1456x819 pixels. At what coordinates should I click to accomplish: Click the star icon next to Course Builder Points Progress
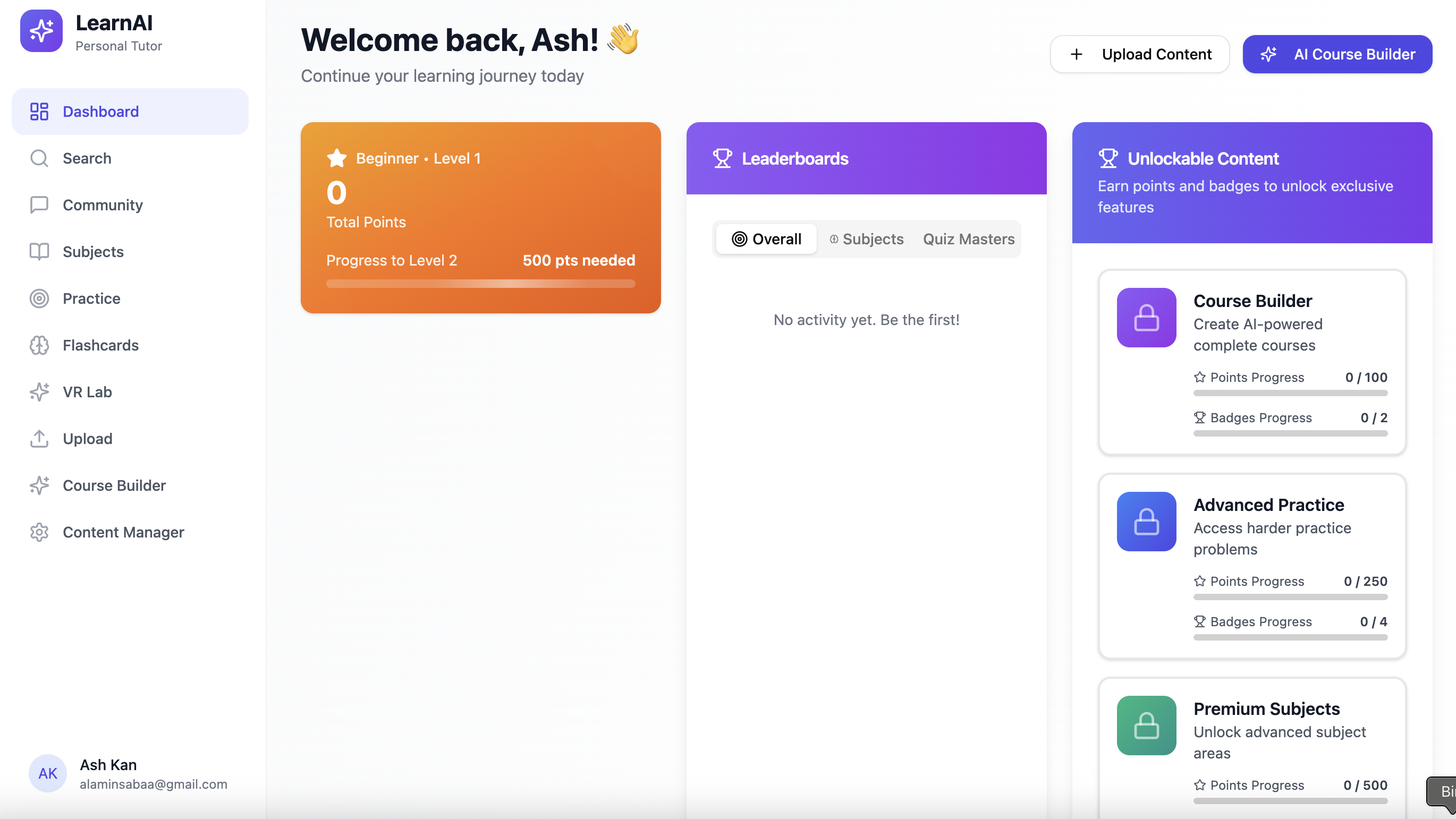coord(1199,377)
